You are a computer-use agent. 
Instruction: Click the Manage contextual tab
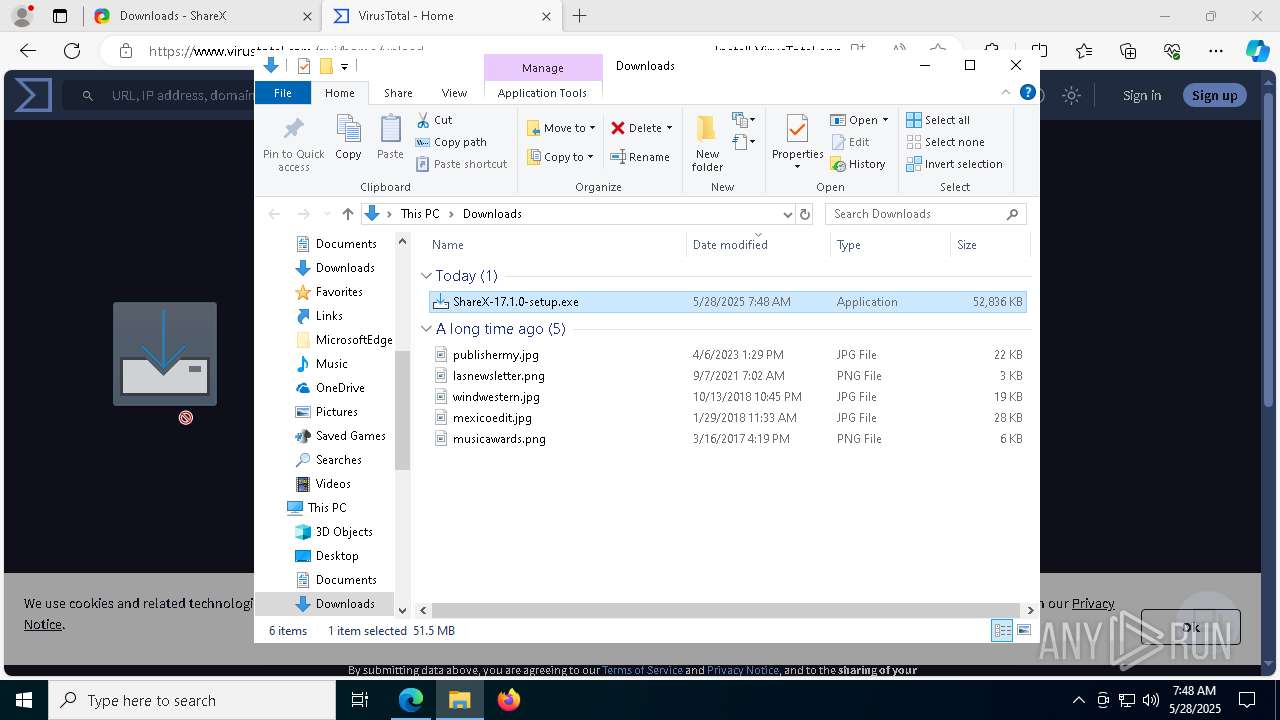(x=543, y=67)
